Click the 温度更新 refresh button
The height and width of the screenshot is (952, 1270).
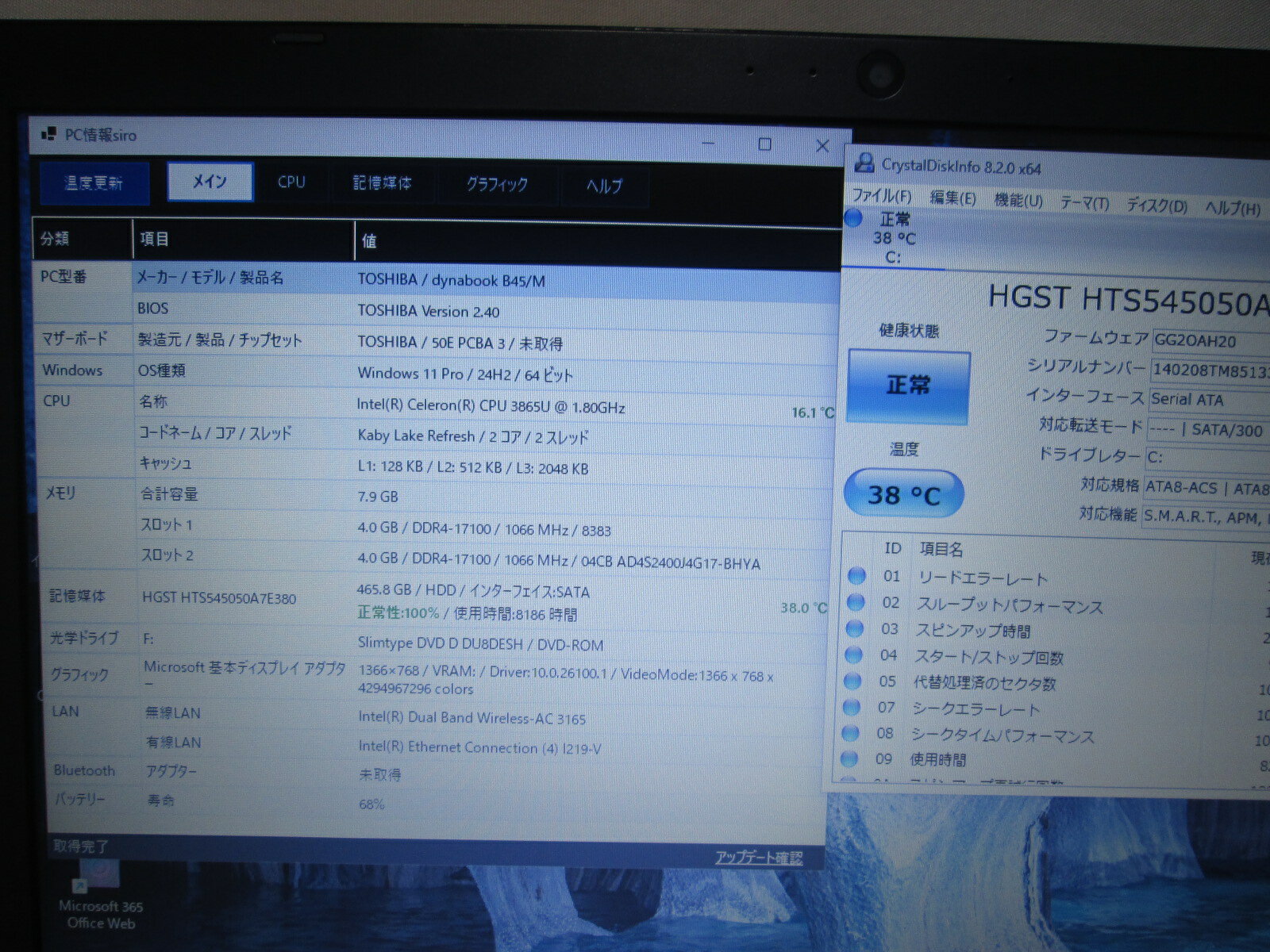[x=94, y=183]
